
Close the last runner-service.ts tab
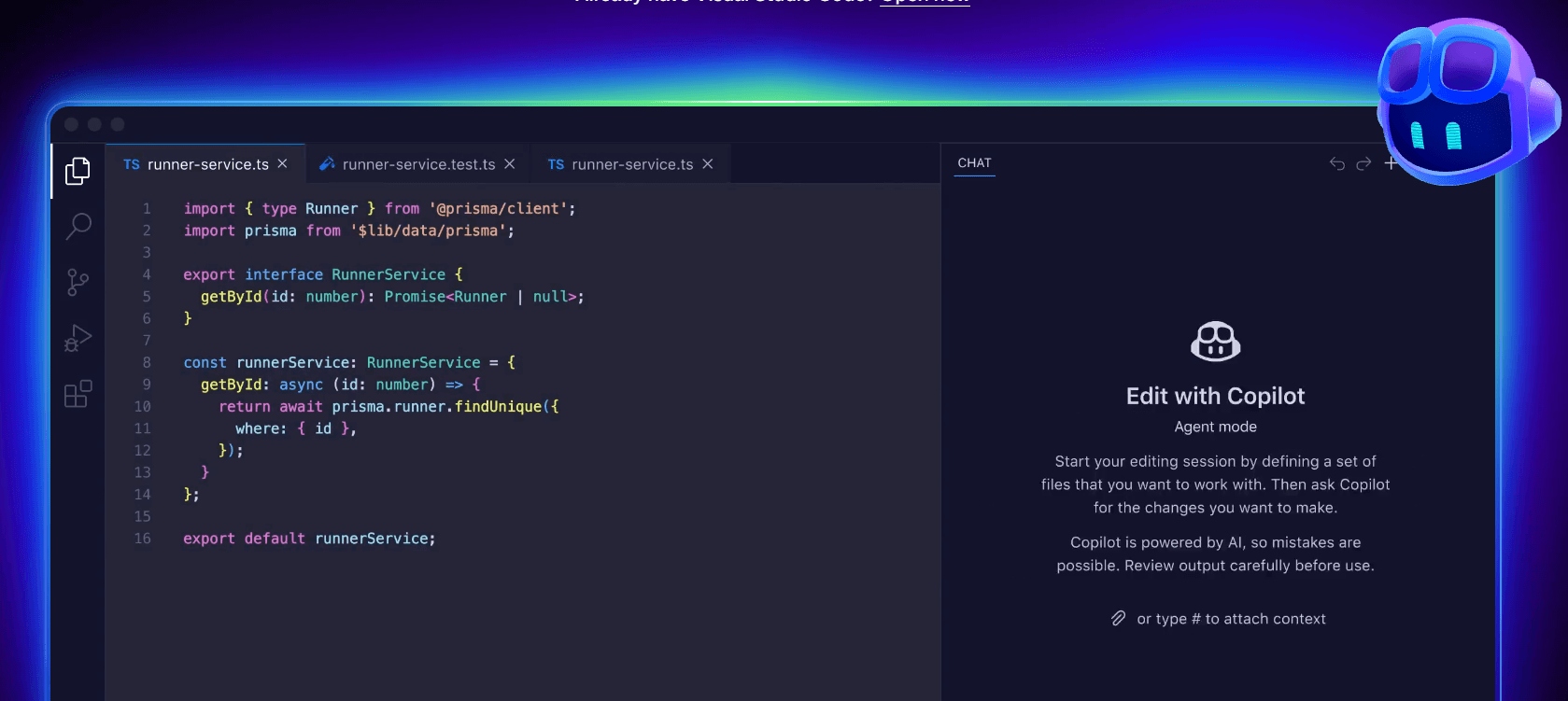707,163
